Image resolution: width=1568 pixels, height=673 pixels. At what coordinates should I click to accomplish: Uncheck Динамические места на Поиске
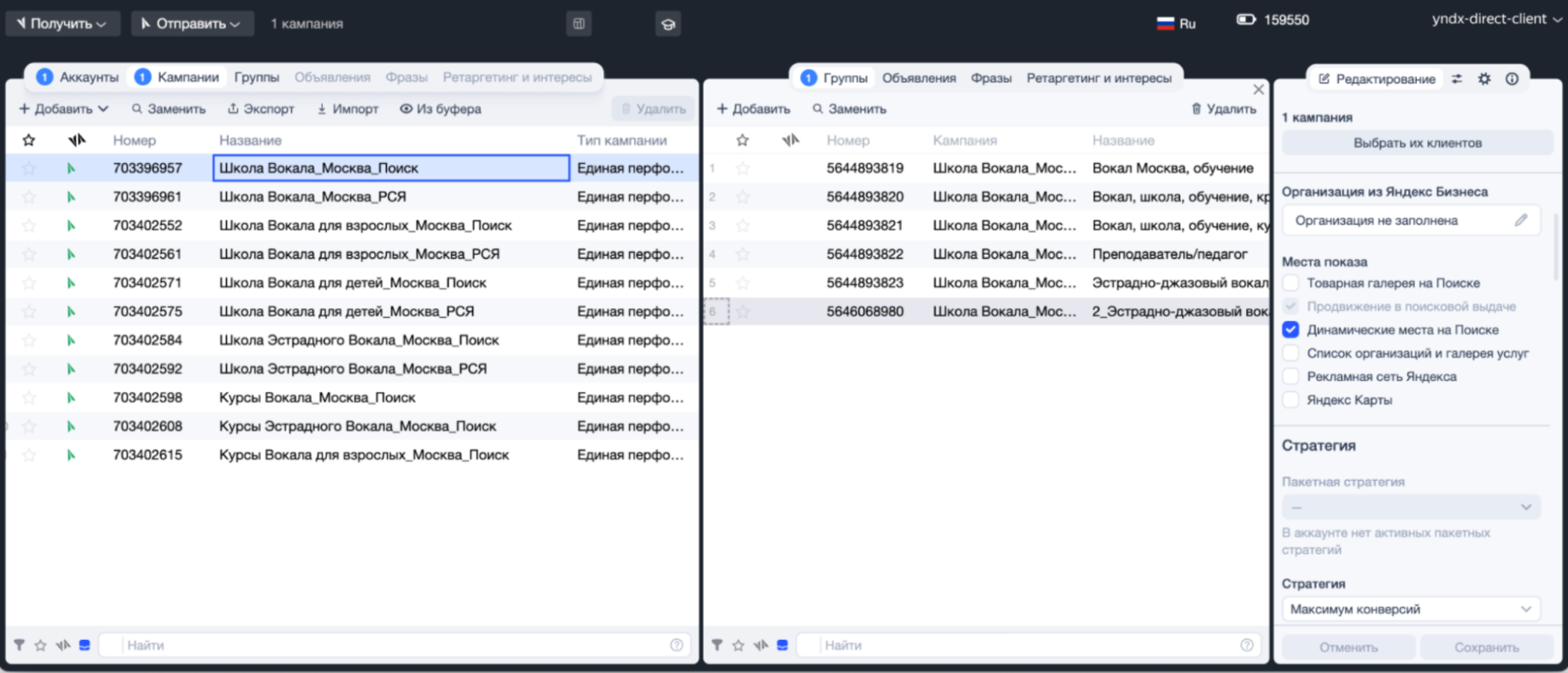(1290, 330)
